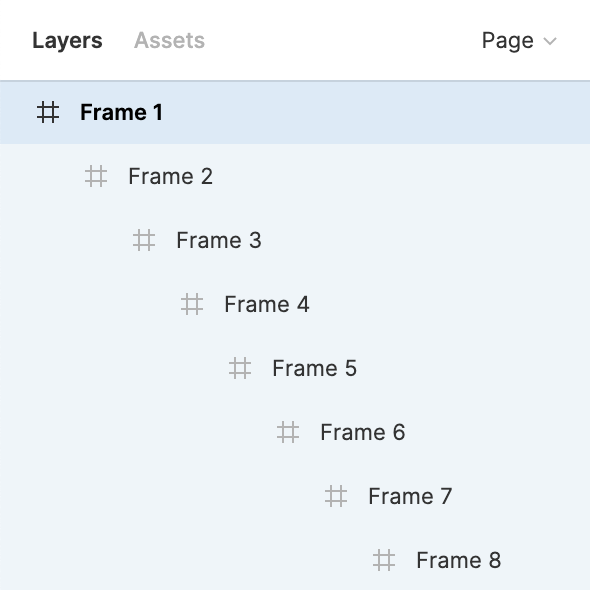
Task: Click the frame icon beside Frame 3
Action: (x=144, y=240)
